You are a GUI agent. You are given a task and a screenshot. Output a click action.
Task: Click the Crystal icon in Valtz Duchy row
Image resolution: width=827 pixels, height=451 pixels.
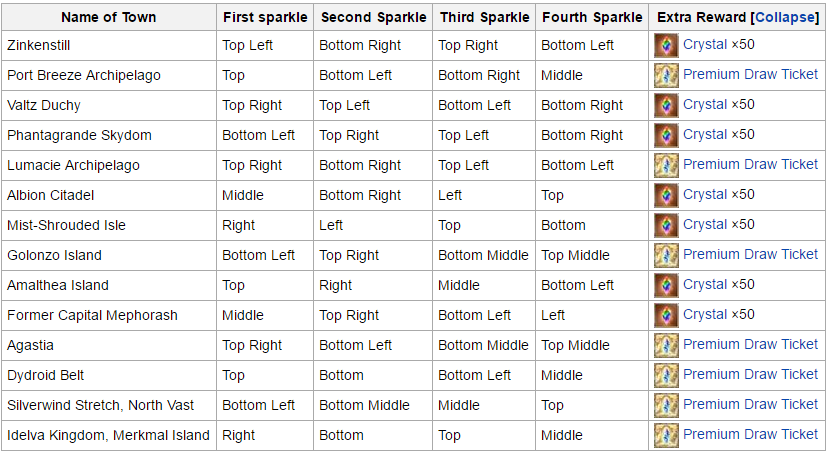pyautogui.click(x=666, y=105)
